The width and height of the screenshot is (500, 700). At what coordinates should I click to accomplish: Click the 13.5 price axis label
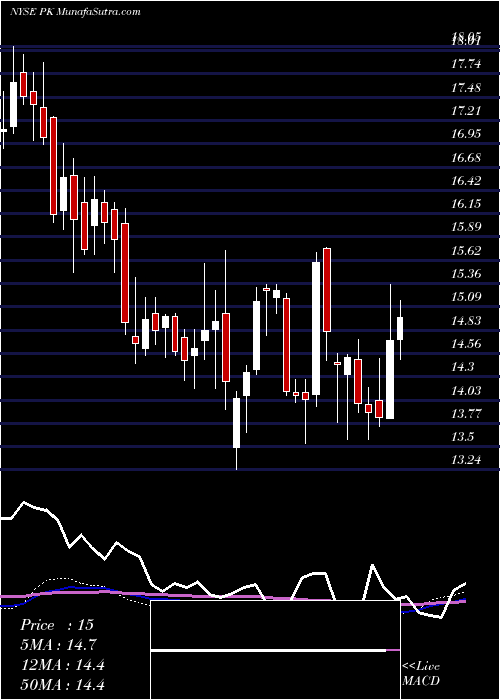[x=463, y=437]
